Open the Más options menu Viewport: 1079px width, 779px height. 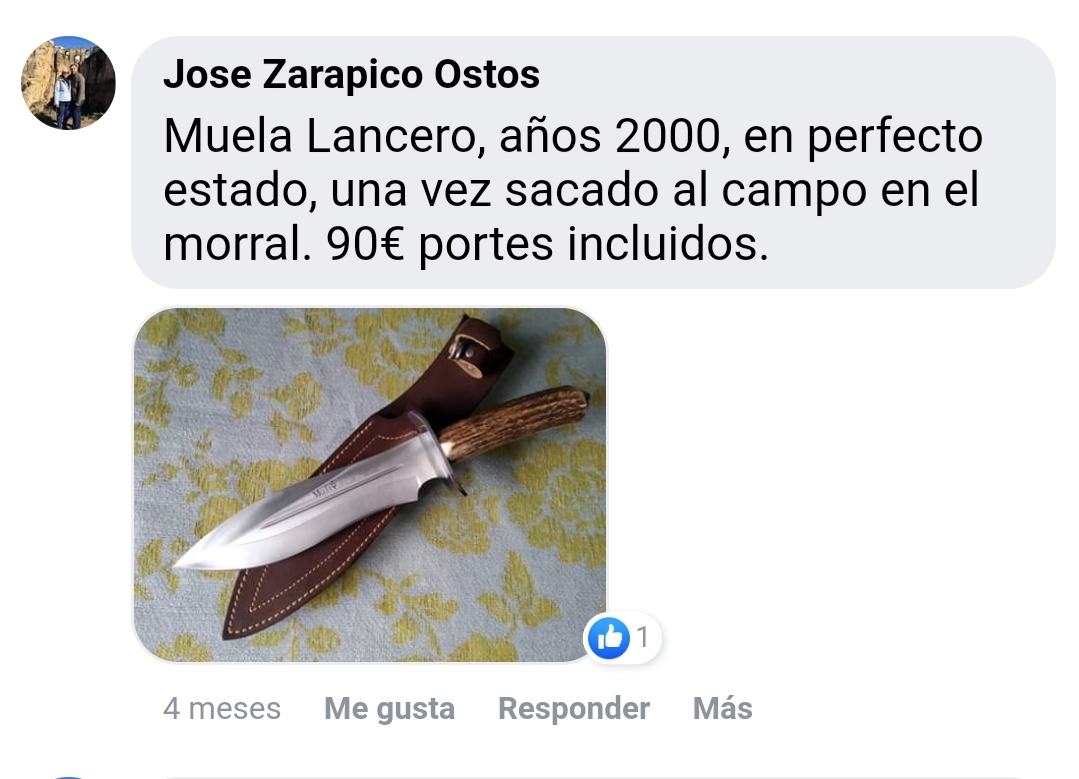(x=723, y=708)
